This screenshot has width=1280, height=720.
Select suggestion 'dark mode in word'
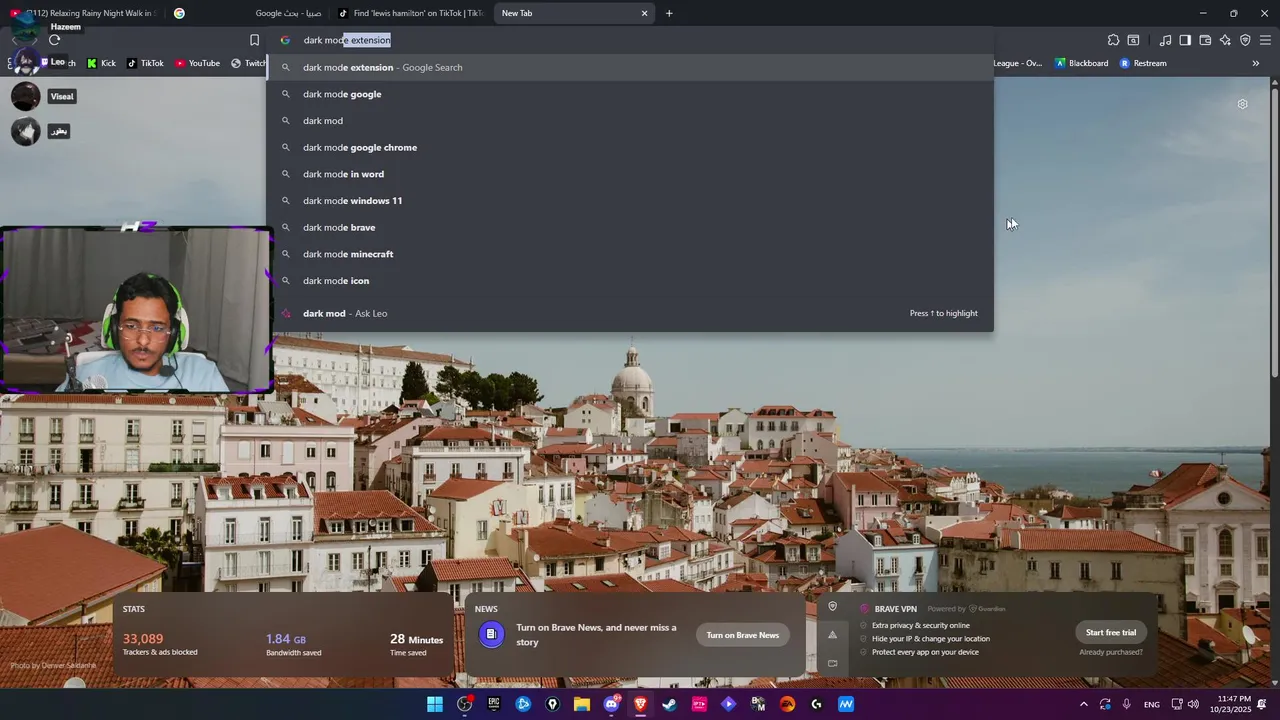coord(630,174)
